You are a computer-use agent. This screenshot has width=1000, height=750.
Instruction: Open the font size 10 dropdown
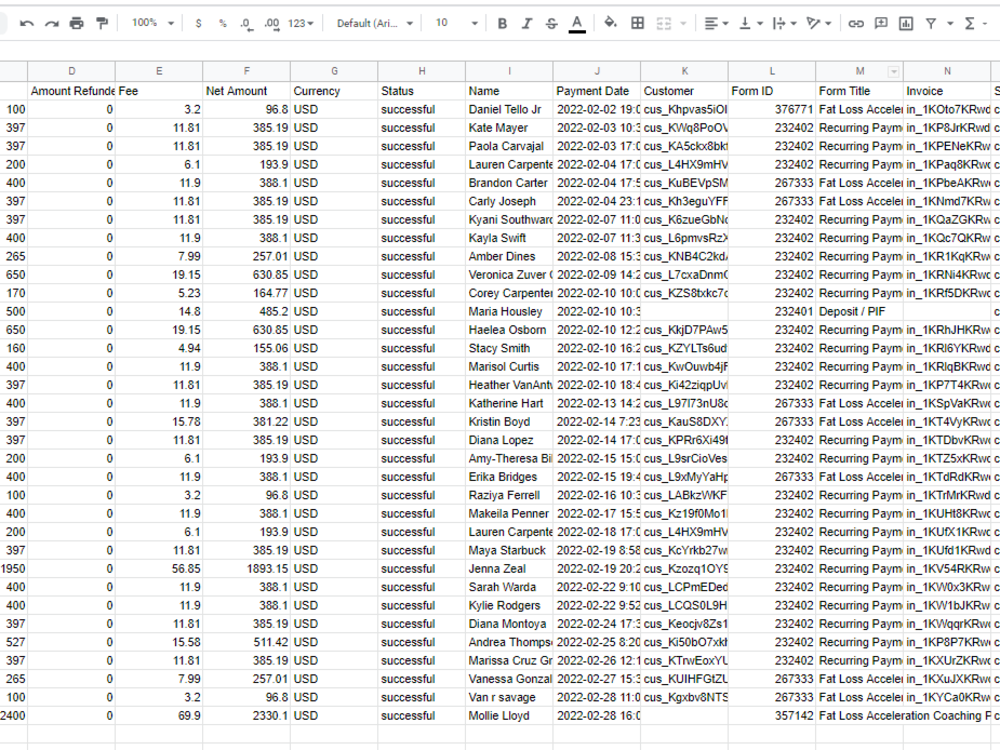[x=456, y=23]
